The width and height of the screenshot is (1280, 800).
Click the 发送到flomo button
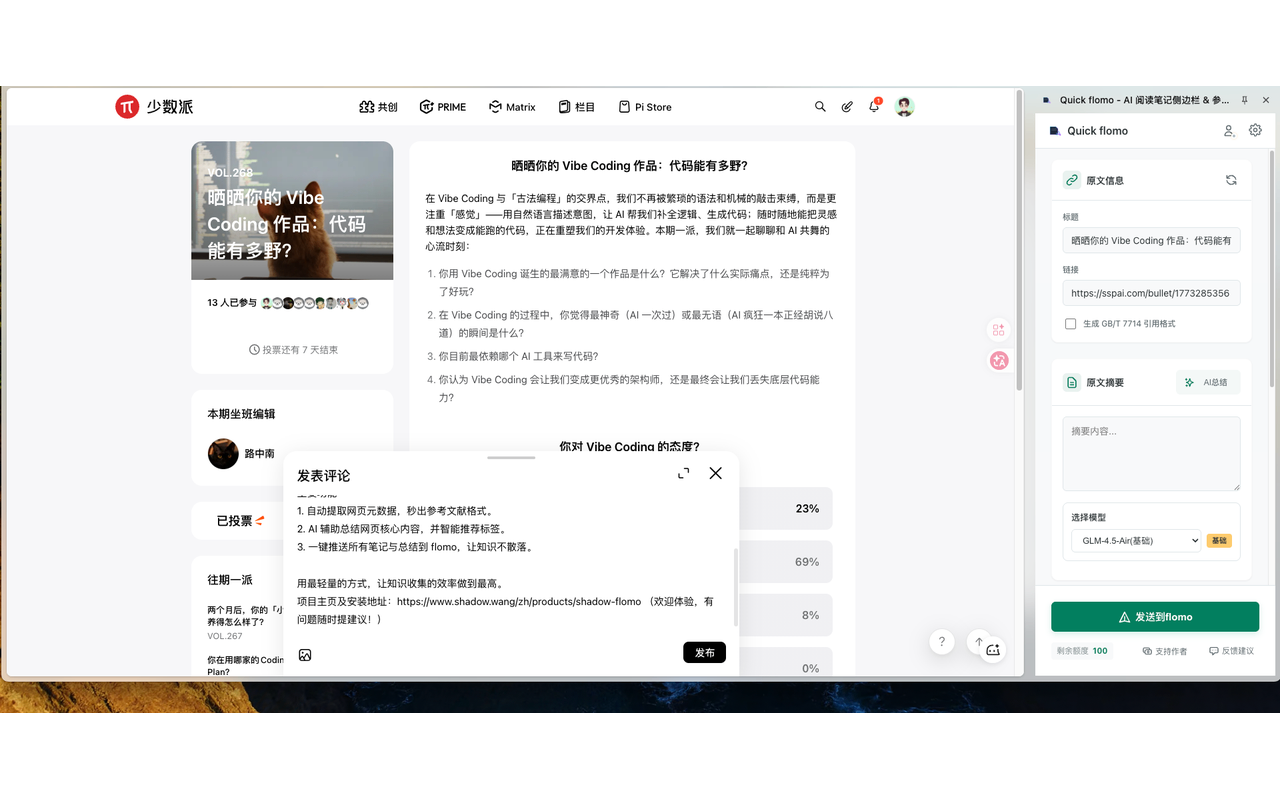coord(1155,617)
